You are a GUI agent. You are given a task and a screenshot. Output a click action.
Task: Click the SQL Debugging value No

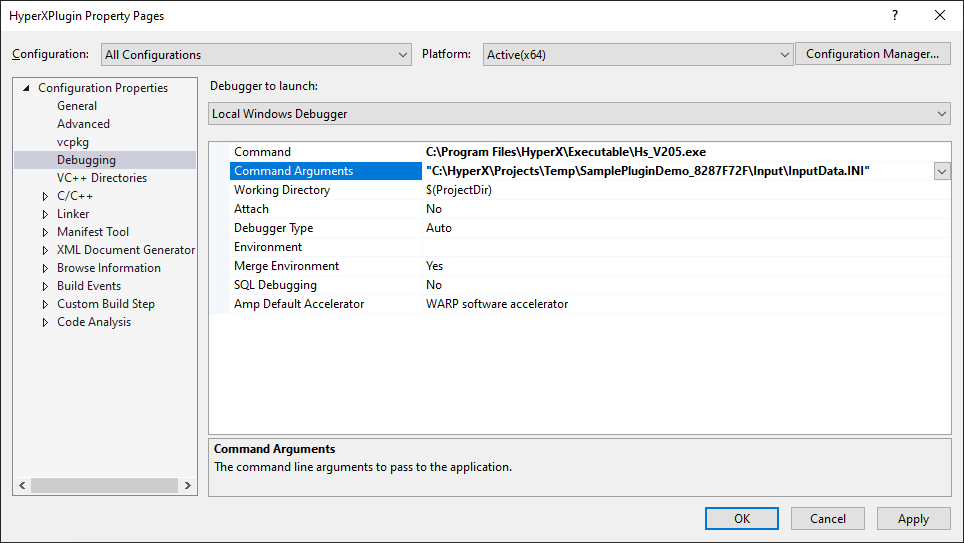point(433,285)
